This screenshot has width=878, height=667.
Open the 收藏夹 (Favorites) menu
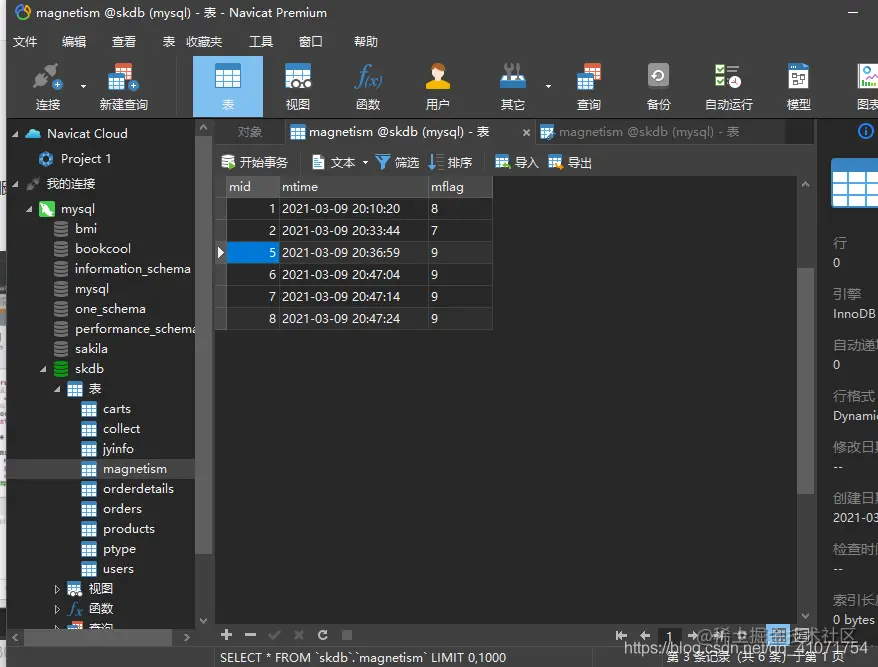coord(204,41)
